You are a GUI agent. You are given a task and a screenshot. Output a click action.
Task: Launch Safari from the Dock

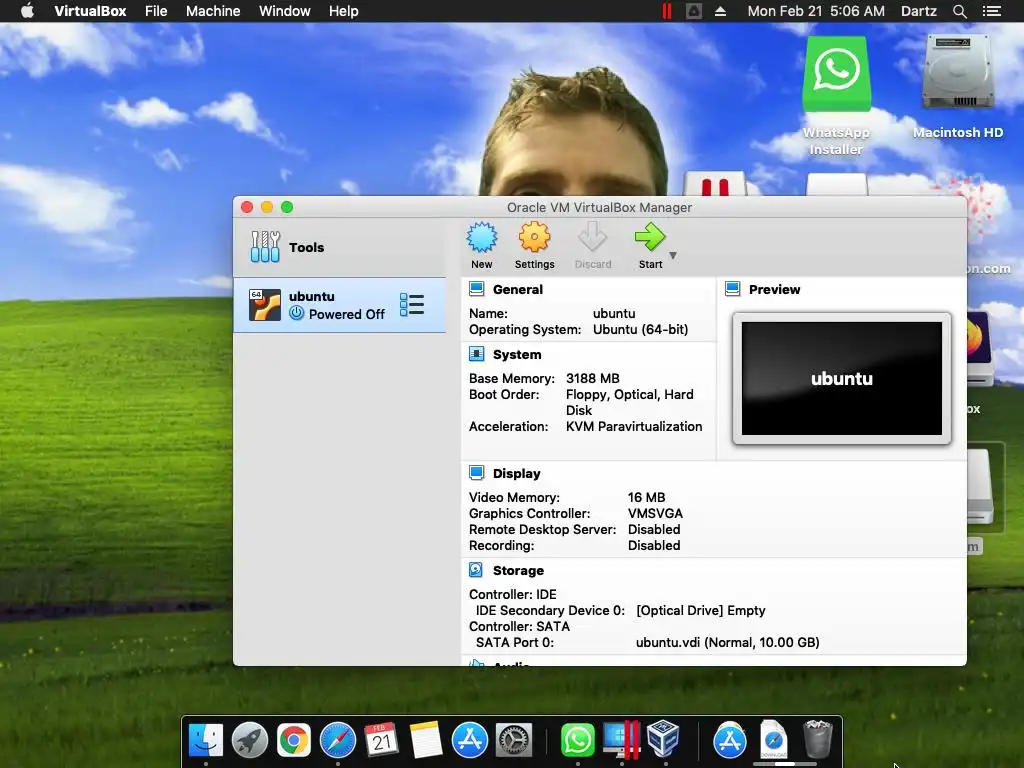click(x=338, y=740)
